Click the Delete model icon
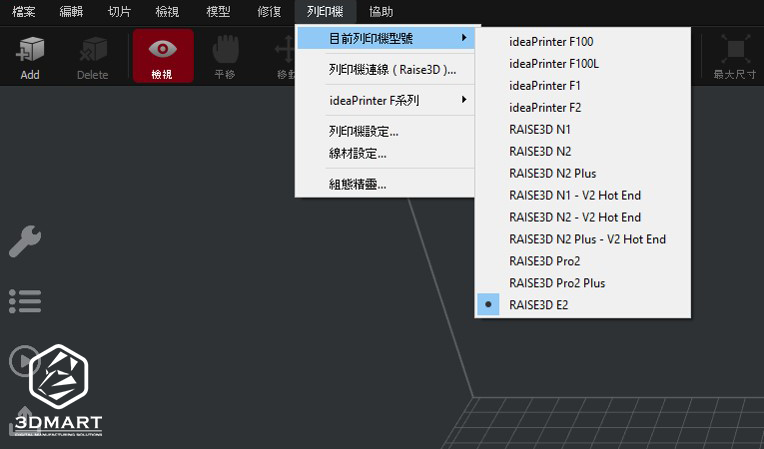The height and width of the screenshot is (449, 764). 93,56
